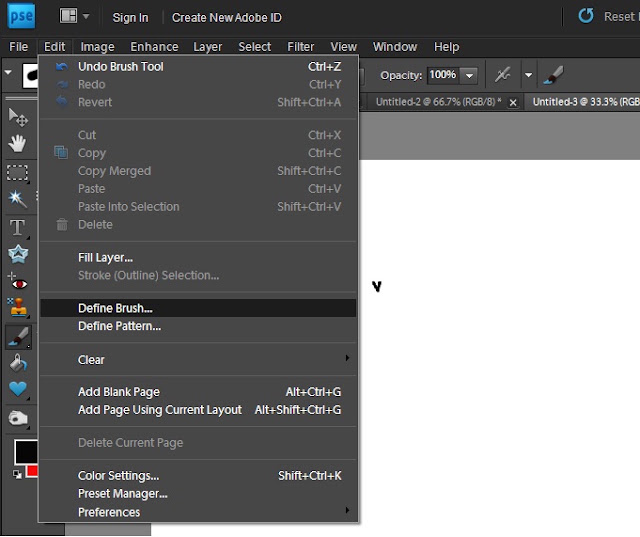Screen dimensions: 640x537
Task: Expand the Preferences submenu
Action: coord(198,512)
